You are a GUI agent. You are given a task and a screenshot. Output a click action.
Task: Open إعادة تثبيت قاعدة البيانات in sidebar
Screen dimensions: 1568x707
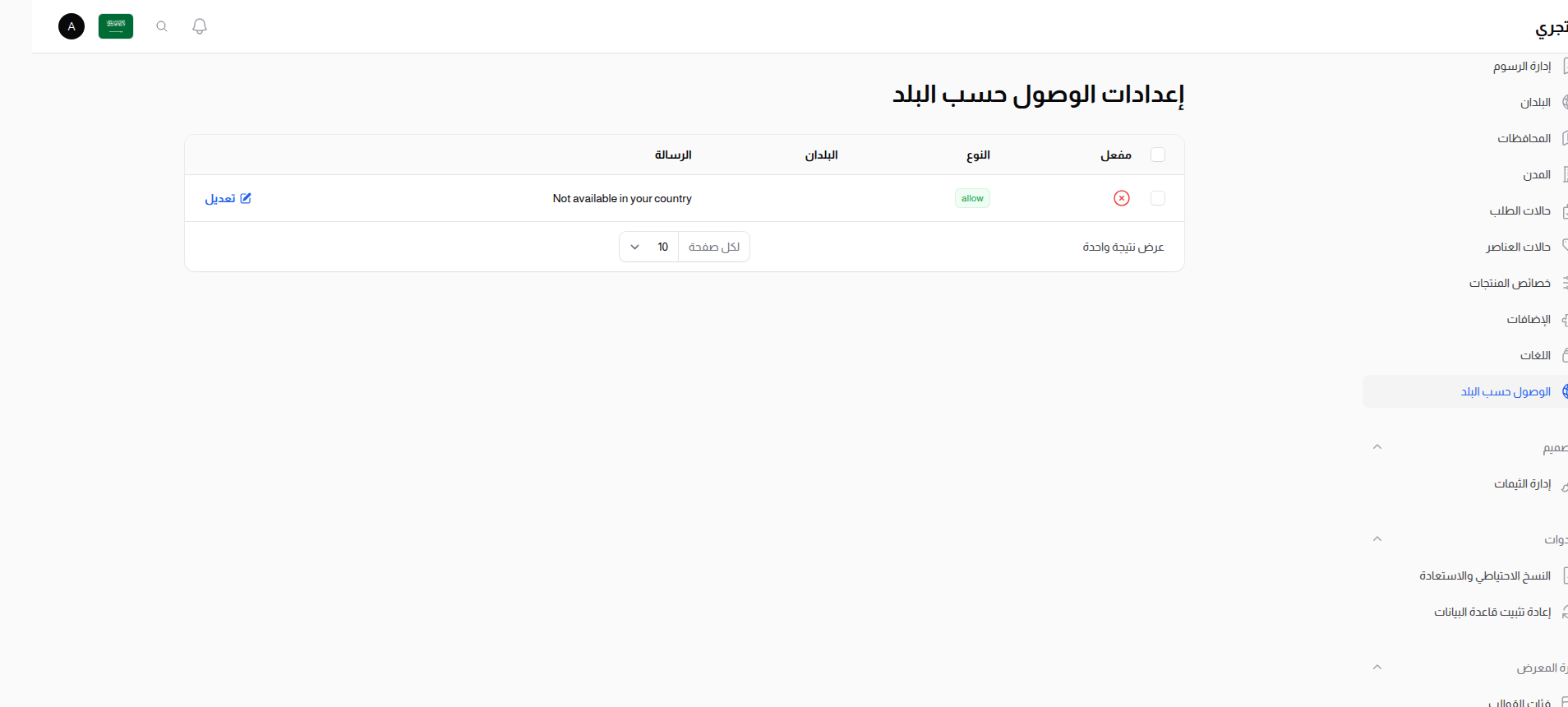pos(1492,612)
